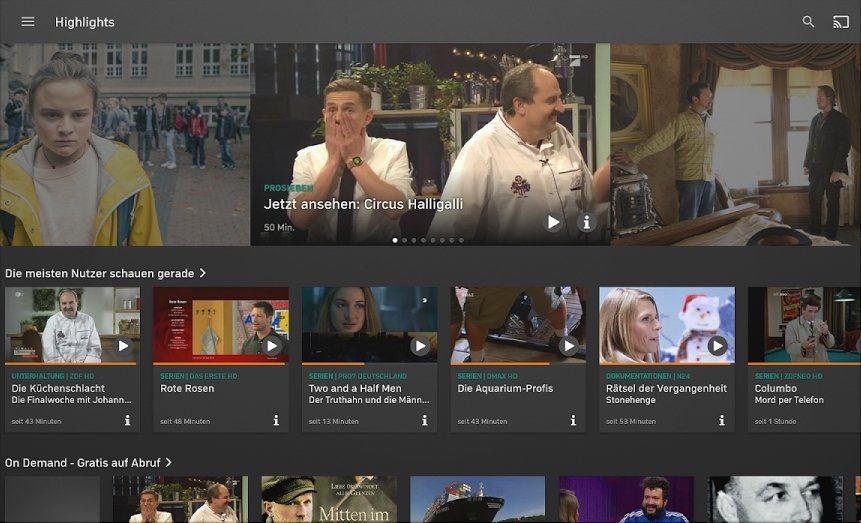Screen dimensions: 861x523
Task: Click the 'Highlights' header title
Action: (85, 22)
